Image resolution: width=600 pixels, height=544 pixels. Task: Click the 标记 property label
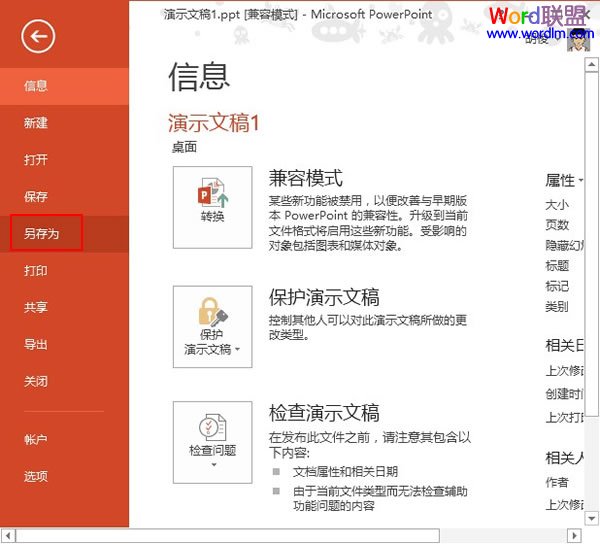[x=557, y=286]
